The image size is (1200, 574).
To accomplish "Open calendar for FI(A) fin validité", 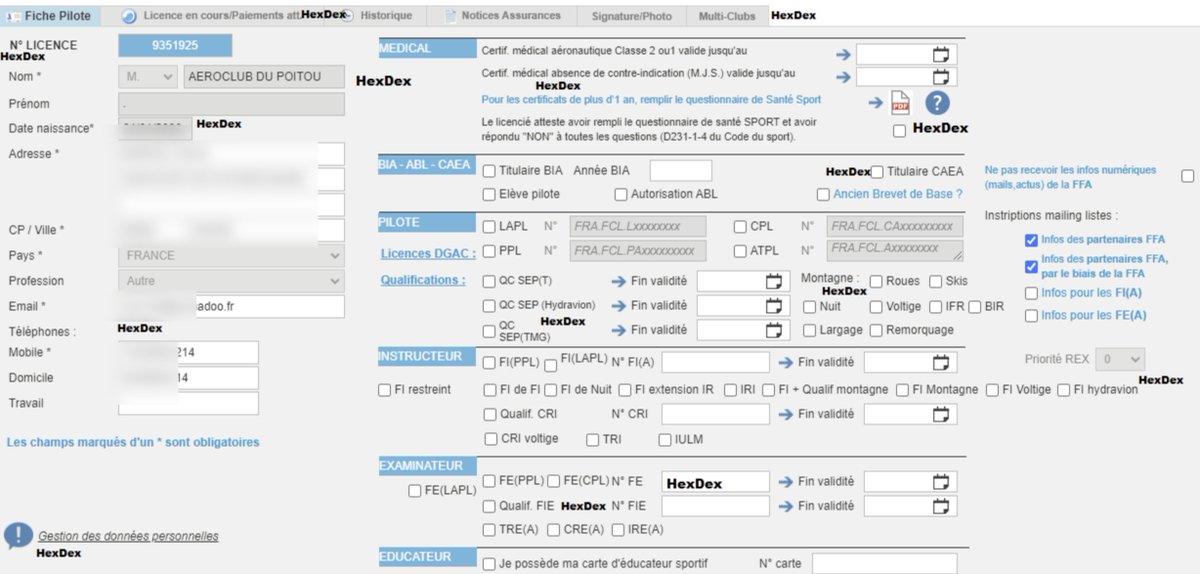I will tap(940, 362).
